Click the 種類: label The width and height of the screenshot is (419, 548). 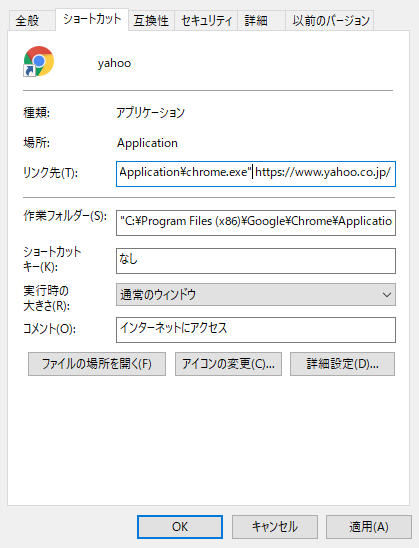pos(37,113)
